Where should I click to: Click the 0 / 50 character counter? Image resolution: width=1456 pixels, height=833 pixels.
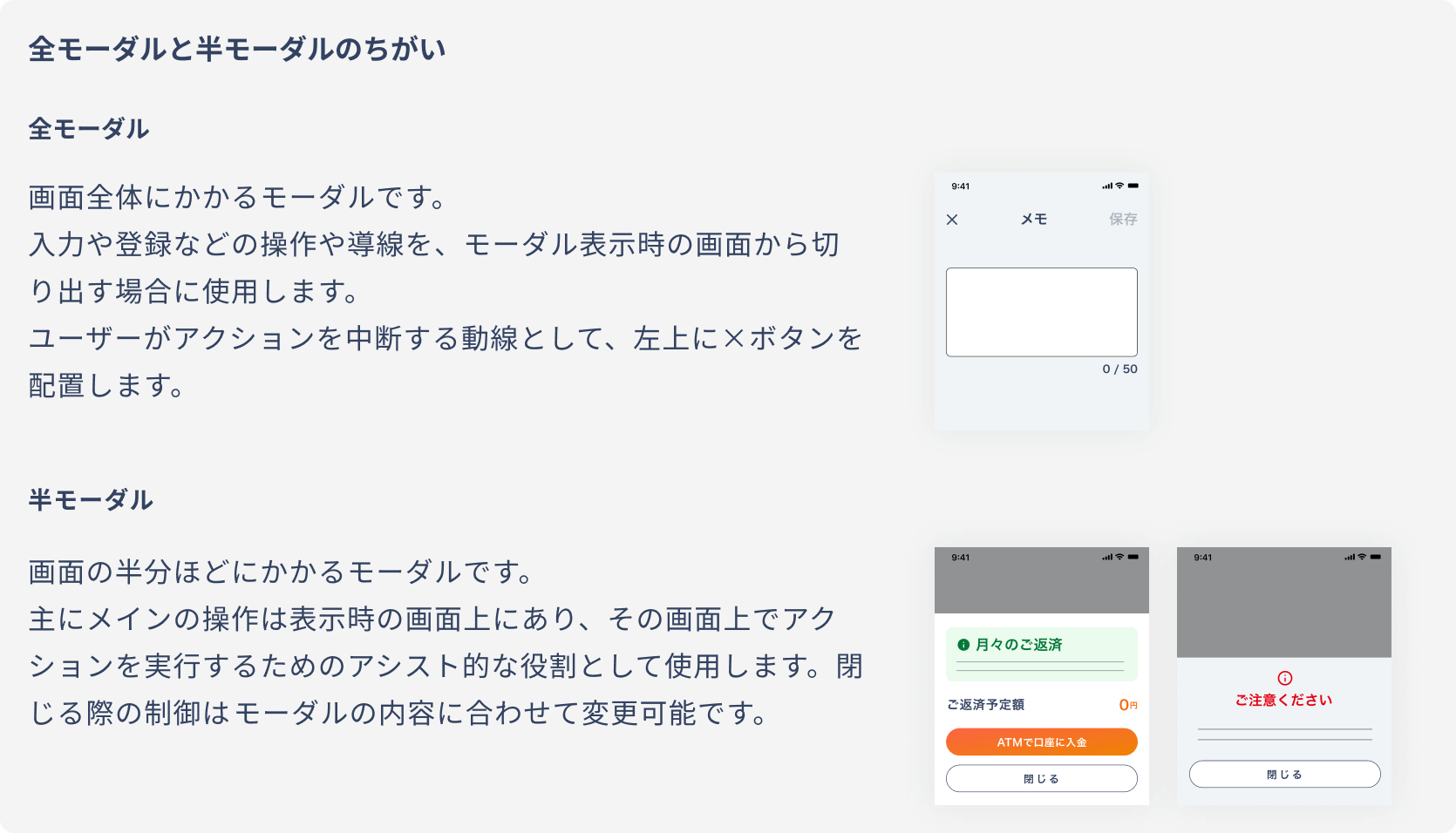coord(1120,368)
